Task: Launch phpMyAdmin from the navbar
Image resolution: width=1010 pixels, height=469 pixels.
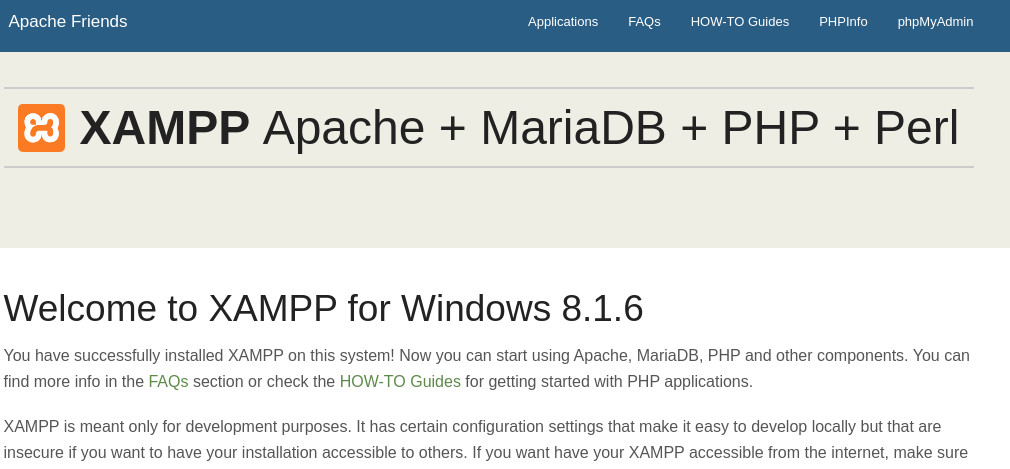Action: click(x=935, y=22)
